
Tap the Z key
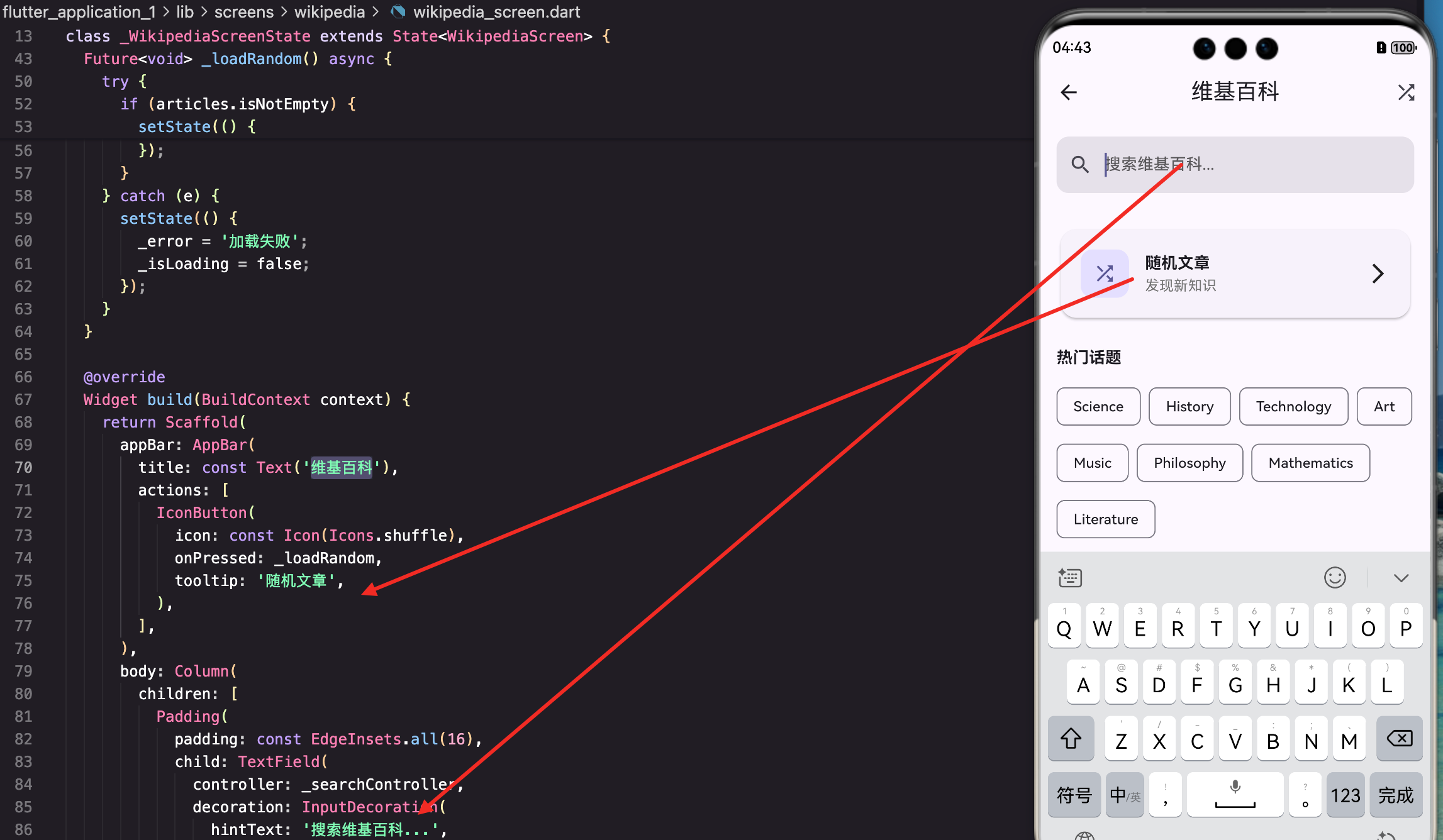click(x=1121, y=738)
